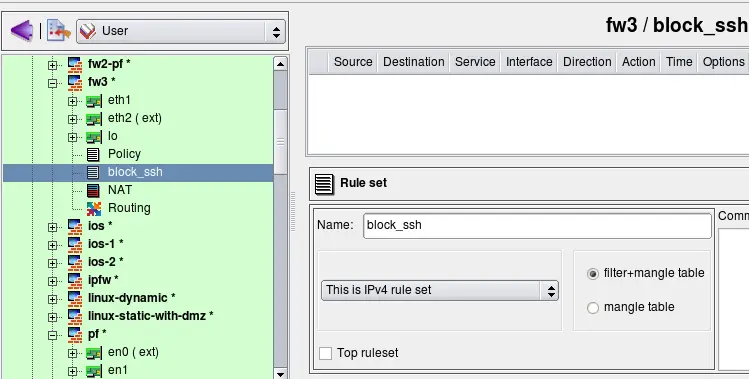Open the IPv4 rule set dropdown
749x379 pixels.
439,290
